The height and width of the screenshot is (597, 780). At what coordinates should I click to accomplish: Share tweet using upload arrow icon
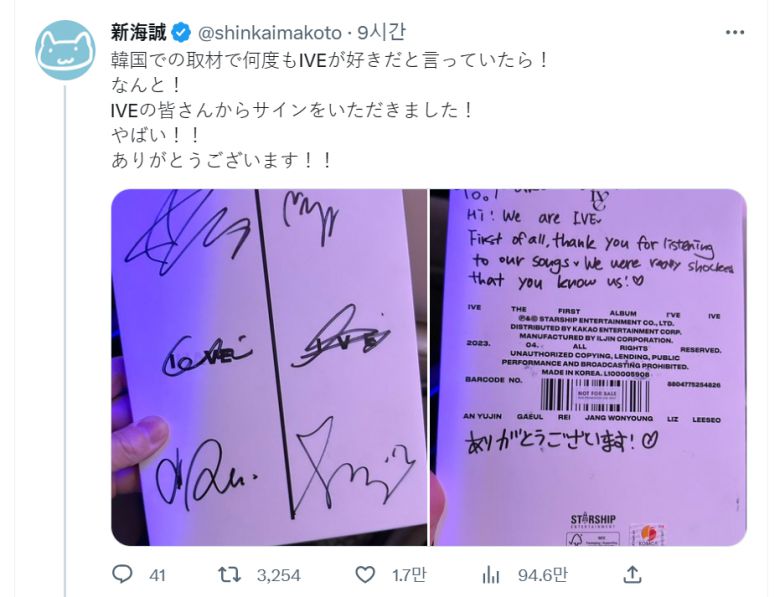tap(632, 575)
